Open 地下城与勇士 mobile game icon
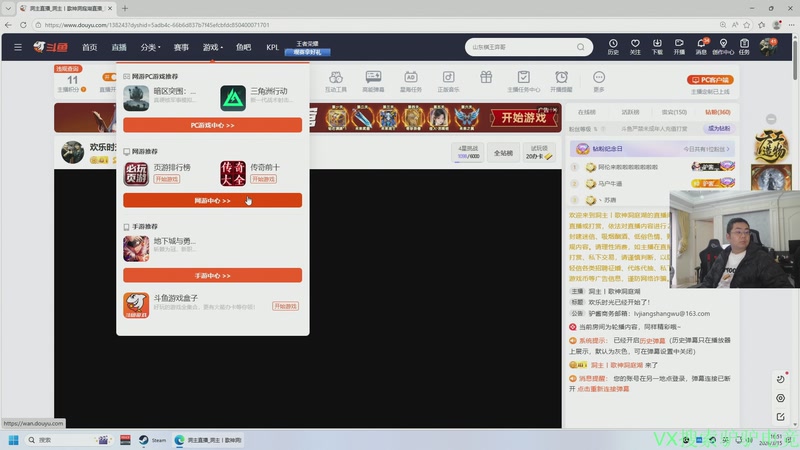 coord(136,248)
